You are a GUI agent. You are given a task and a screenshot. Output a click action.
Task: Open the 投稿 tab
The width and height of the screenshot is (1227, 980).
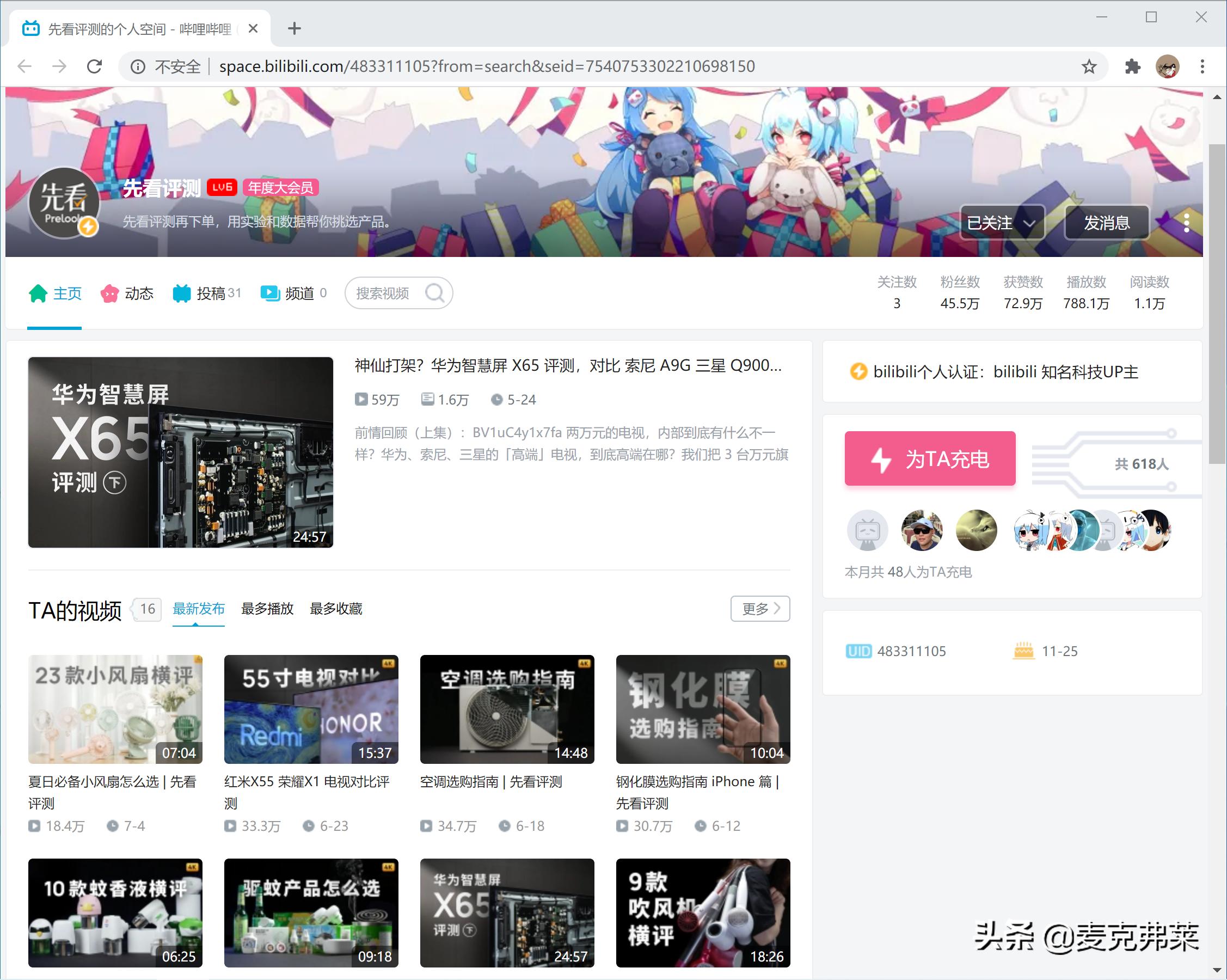point(207,293)
